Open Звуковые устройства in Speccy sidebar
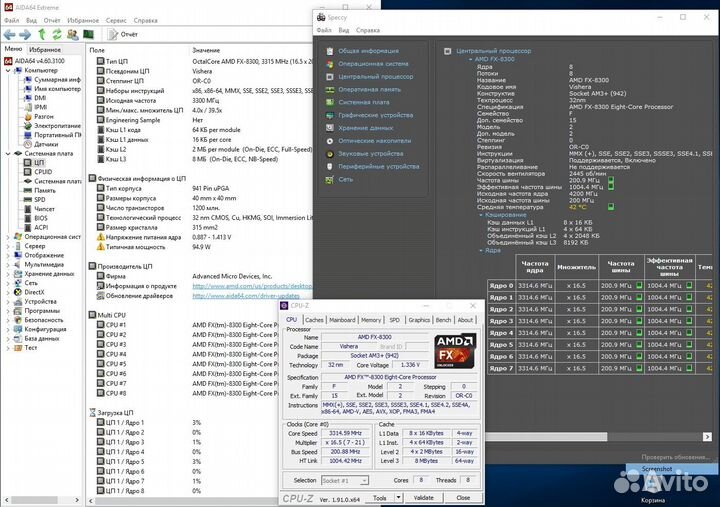The image size is (720, 507). (x=371, y=154)
